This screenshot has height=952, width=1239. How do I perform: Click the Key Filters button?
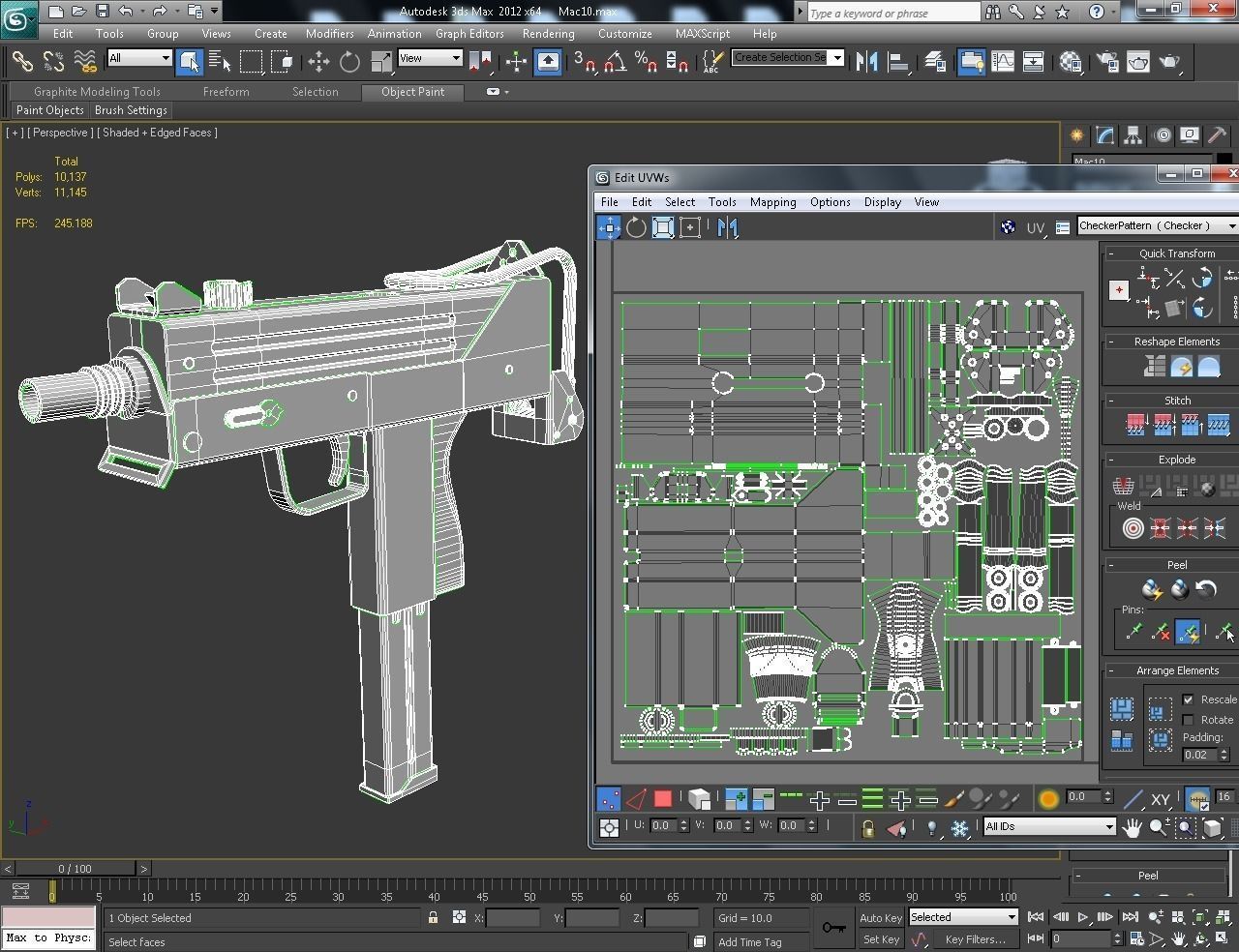click(x=976, y=939)
